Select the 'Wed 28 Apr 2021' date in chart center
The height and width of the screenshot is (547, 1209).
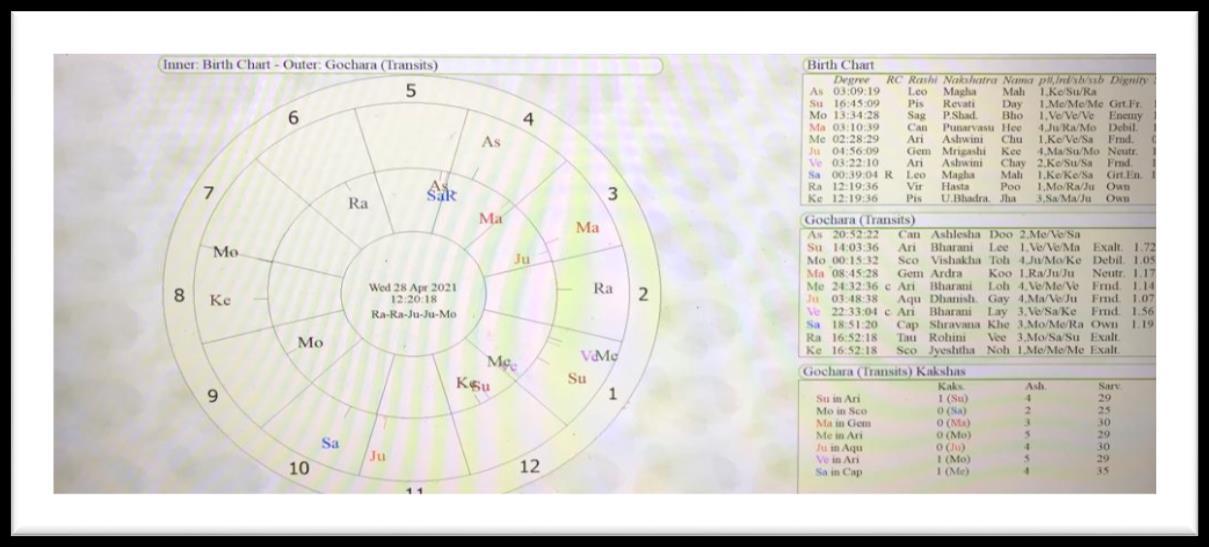[412, 287]
